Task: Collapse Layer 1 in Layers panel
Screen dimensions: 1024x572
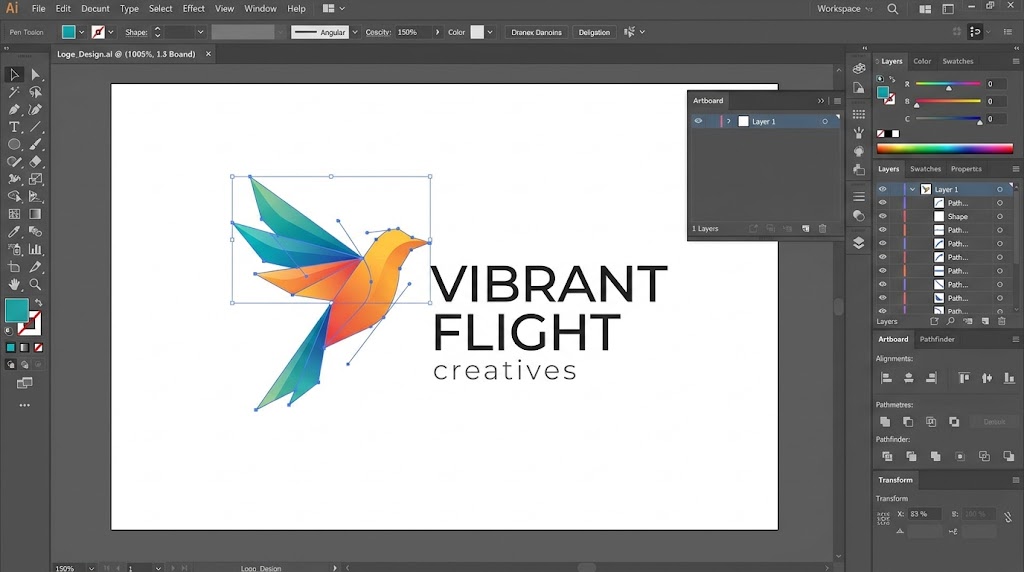Action: [x=912, y=189]
